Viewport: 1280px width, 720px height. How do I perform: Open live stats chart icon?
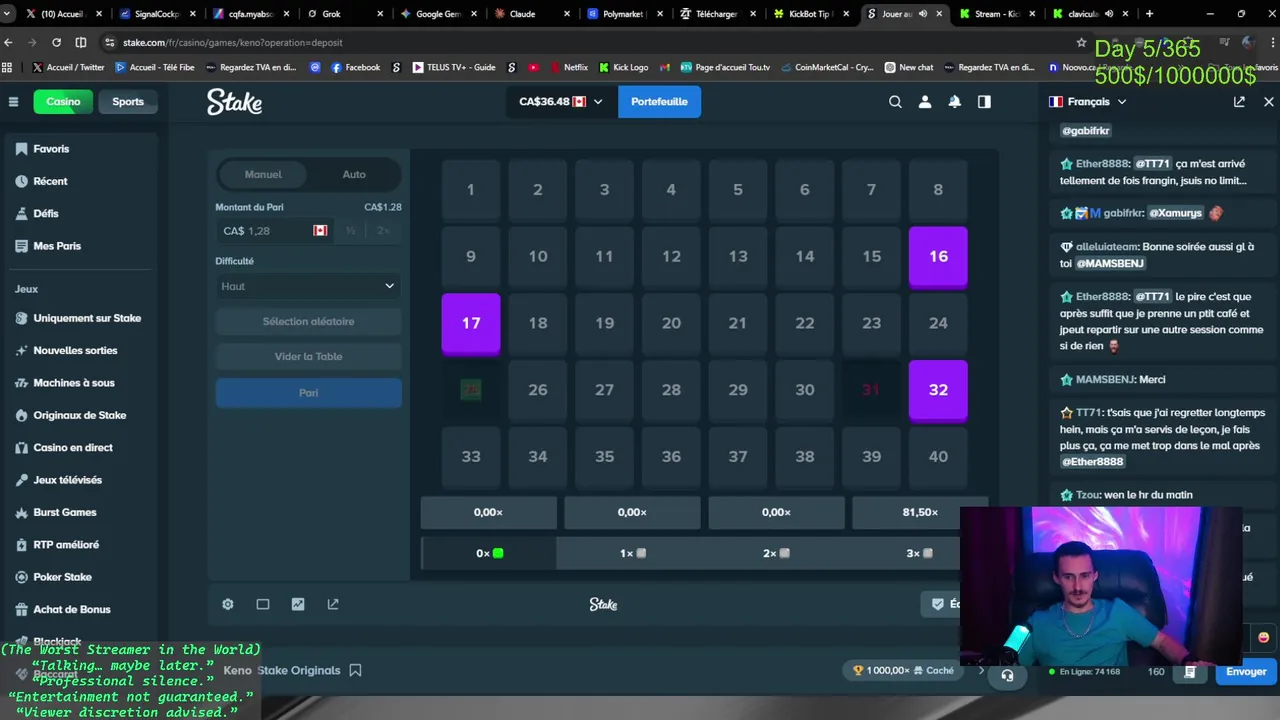pos(298,604)
